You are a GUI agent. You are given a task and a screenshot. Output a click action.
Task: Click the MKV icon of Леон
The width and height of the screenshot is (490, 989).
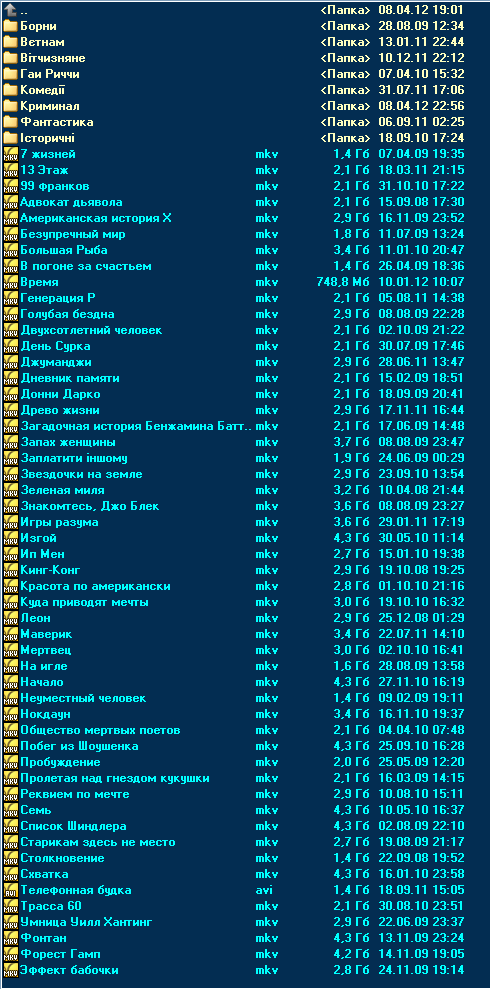tap(10, 618)
